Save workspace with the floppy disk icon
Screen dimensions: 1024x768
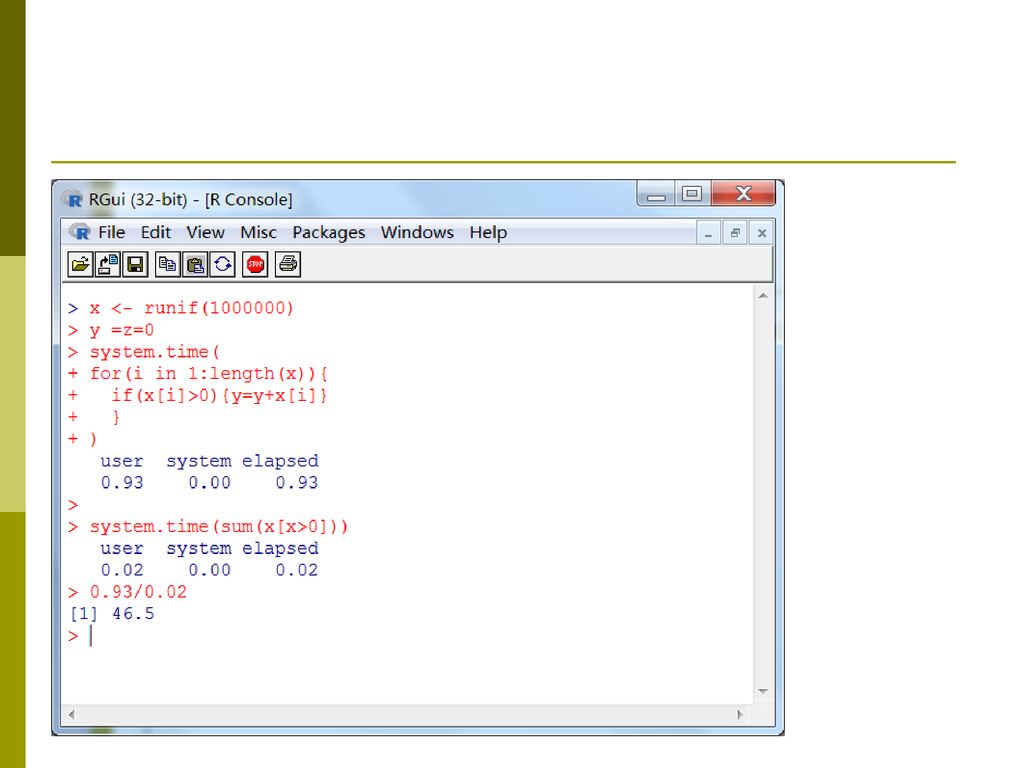[x=135, y=264]
